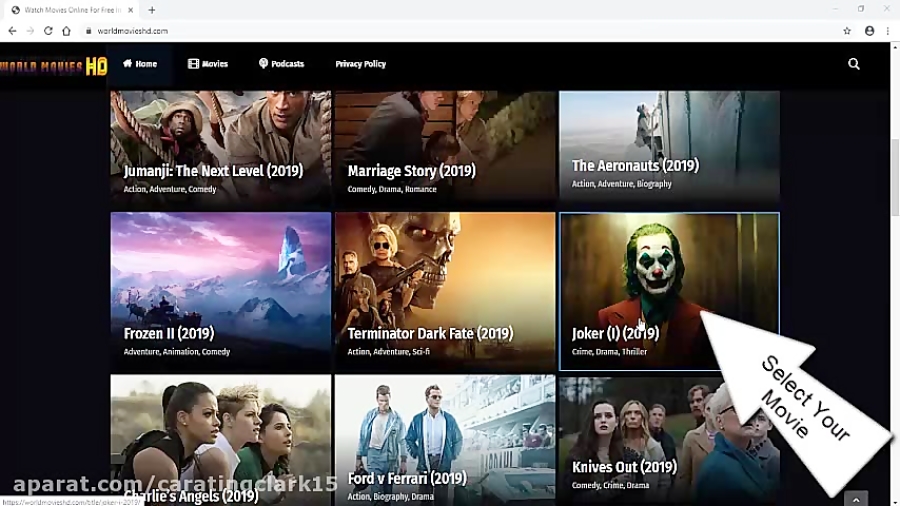Open the Movies menu item
The width and height of the screenshot is (900, 506).
pos(208,64)
